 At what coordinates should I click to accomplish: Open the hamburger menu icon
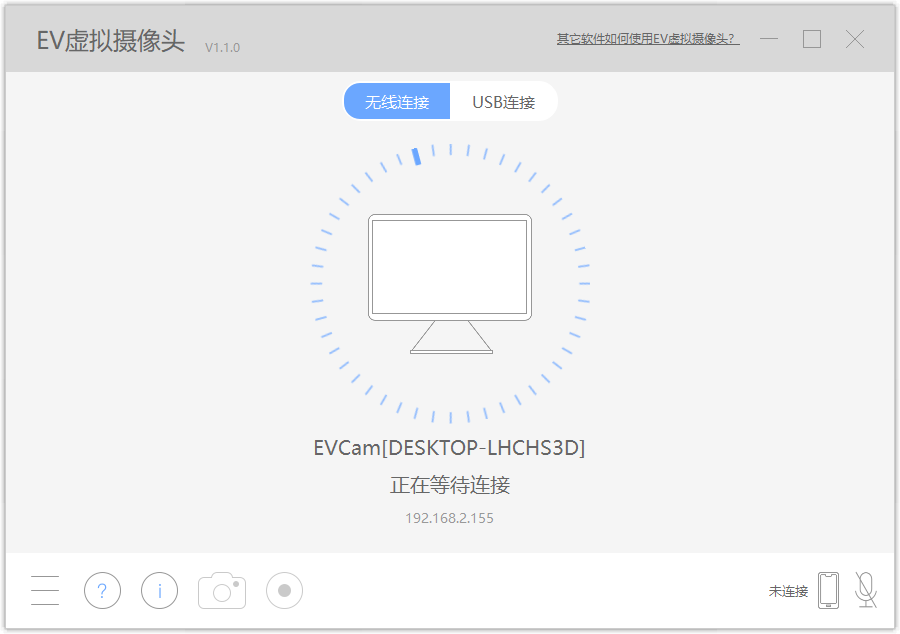pyautogui.click(x=44, y=590)
